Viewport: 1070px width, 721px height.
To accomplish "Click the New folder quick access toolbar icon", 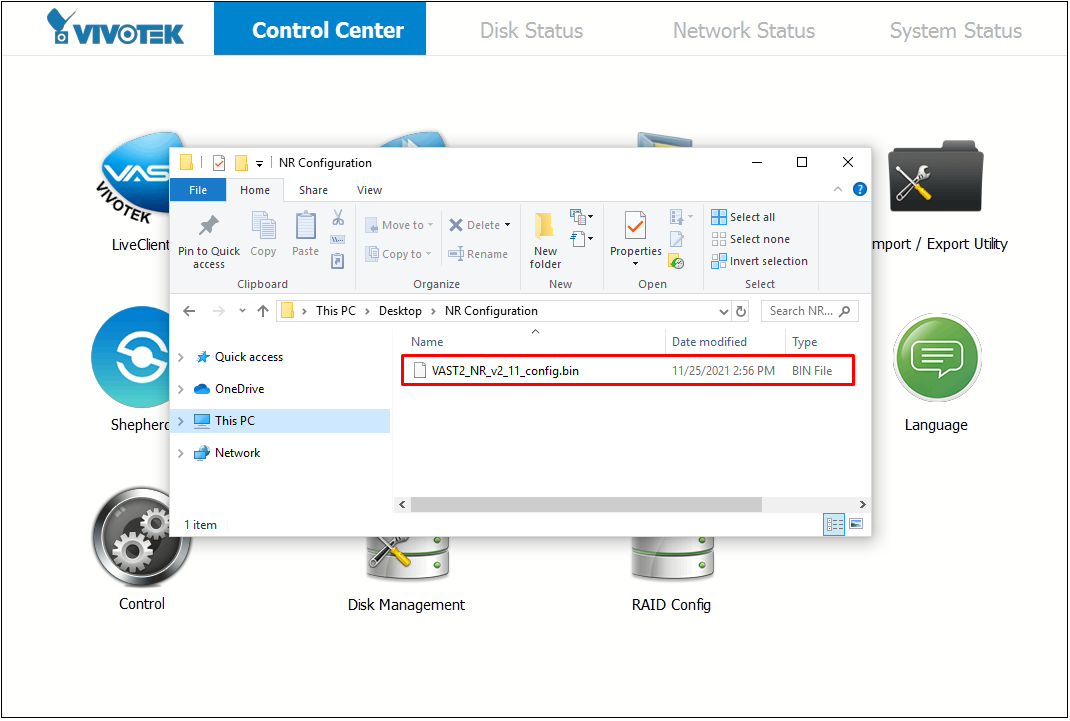I will coord(241,163).
